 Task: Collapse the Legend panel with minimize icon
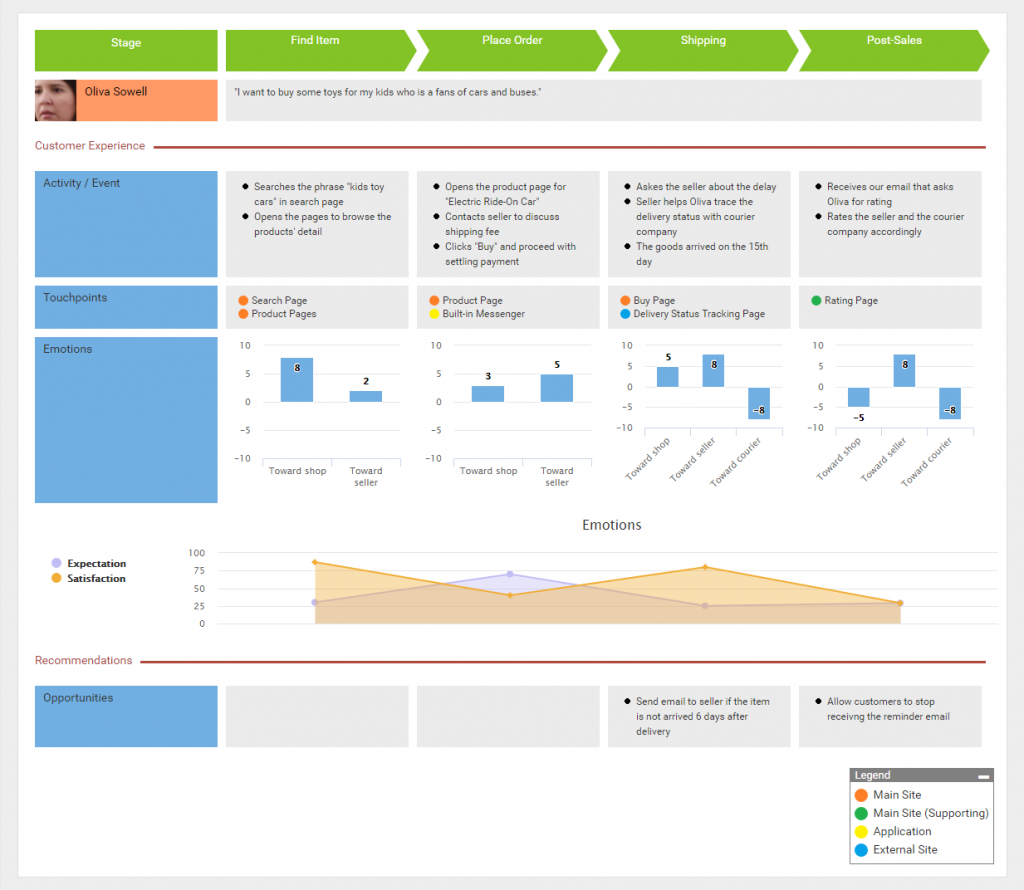click(x=983, y=776)
